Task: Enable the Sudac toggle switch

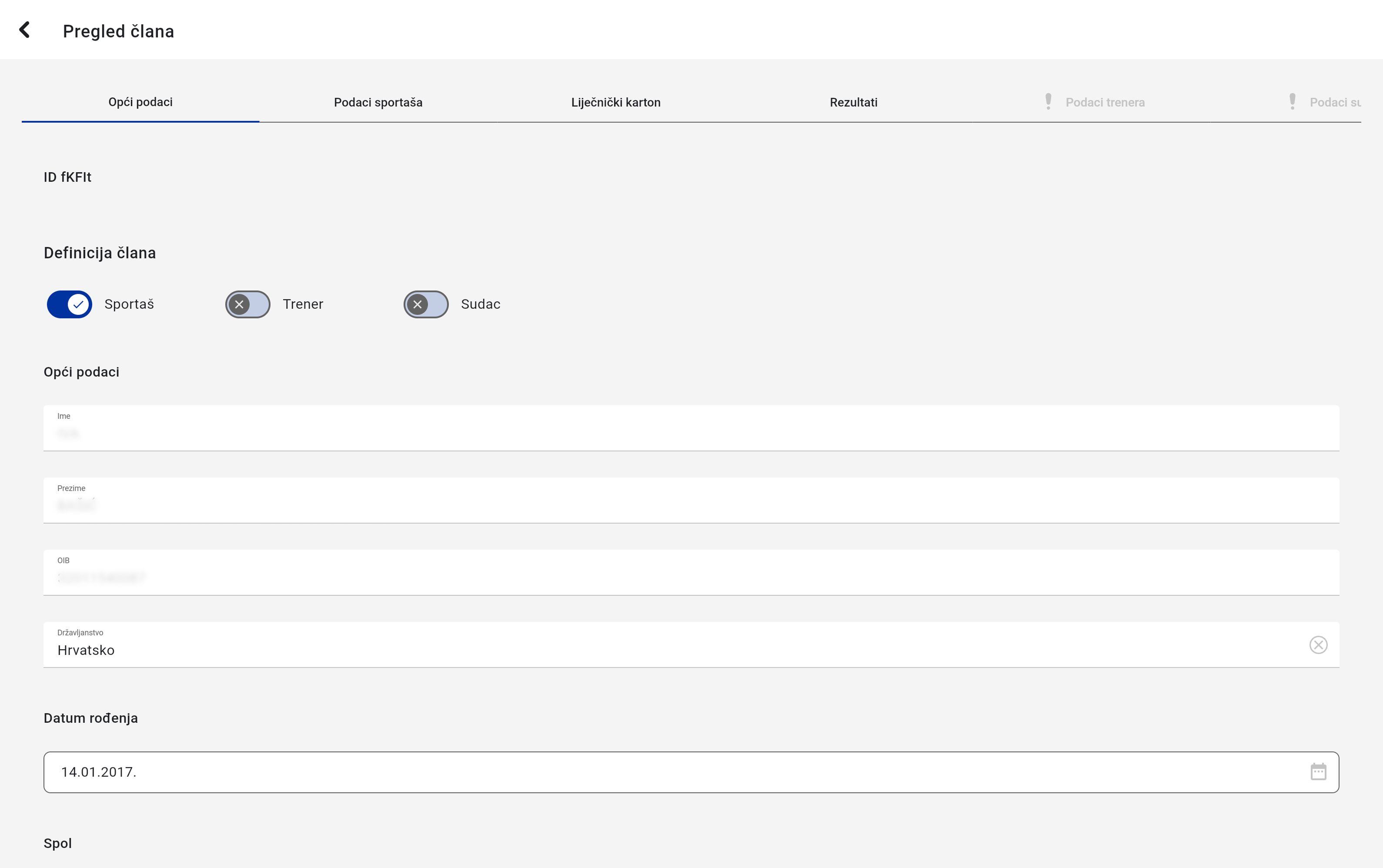Action: coord(425,304)
